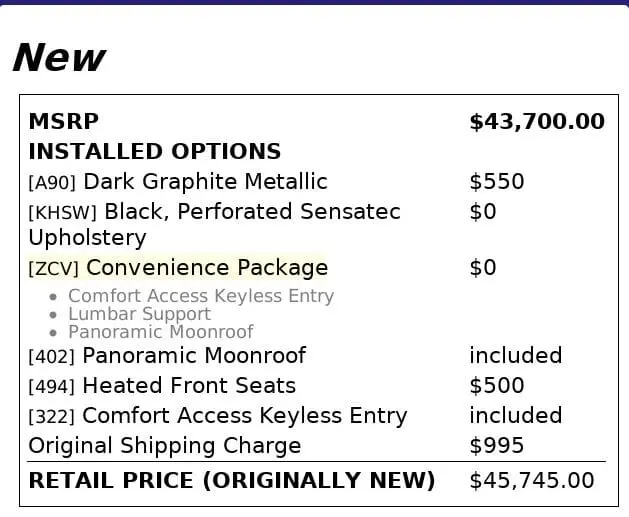
Task: Select the [KHSW] option code
Action: click(62, 213)
